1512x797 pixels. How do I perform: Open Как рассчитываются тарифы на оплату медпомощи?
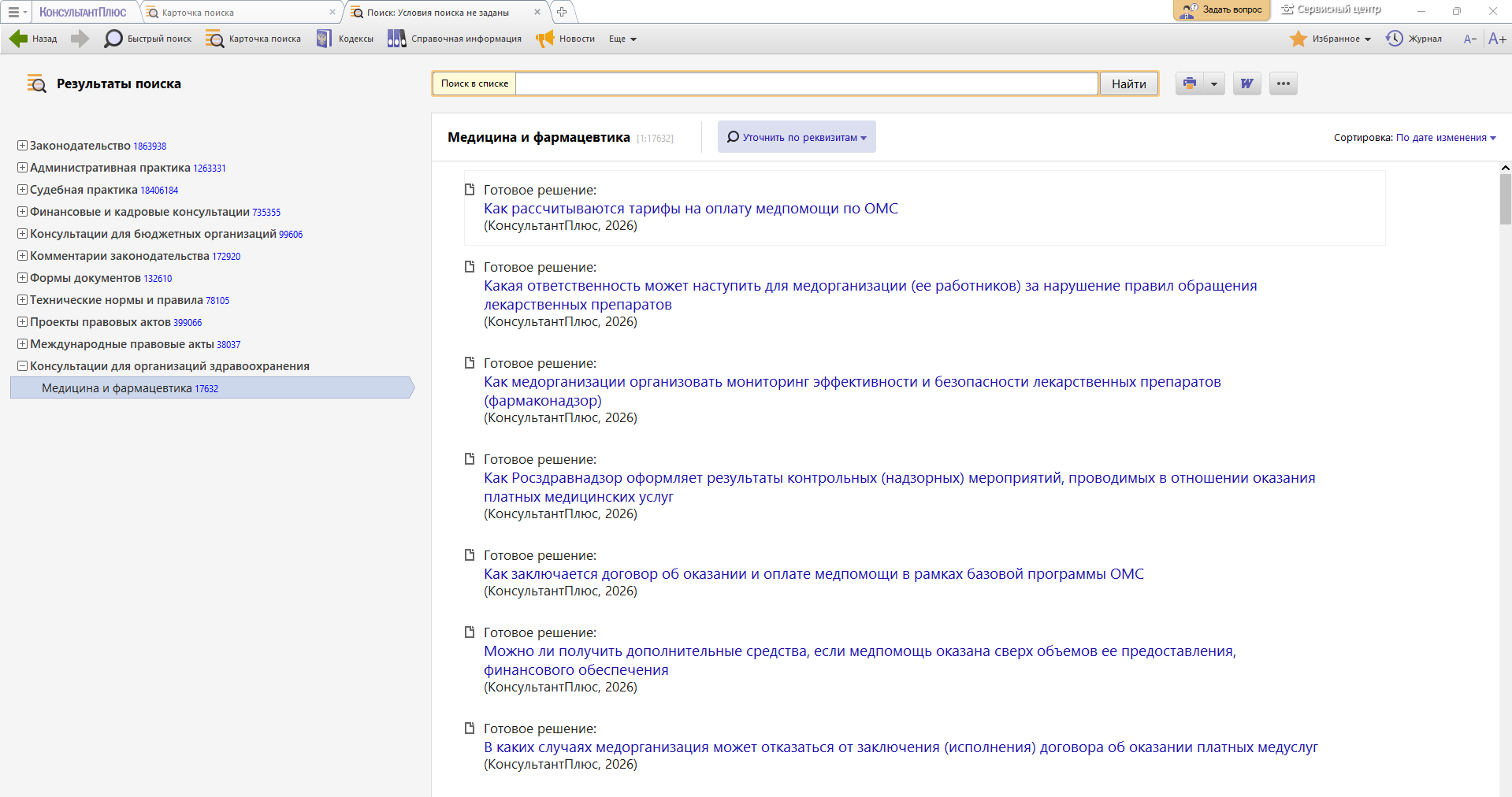(x=691, y=209)
